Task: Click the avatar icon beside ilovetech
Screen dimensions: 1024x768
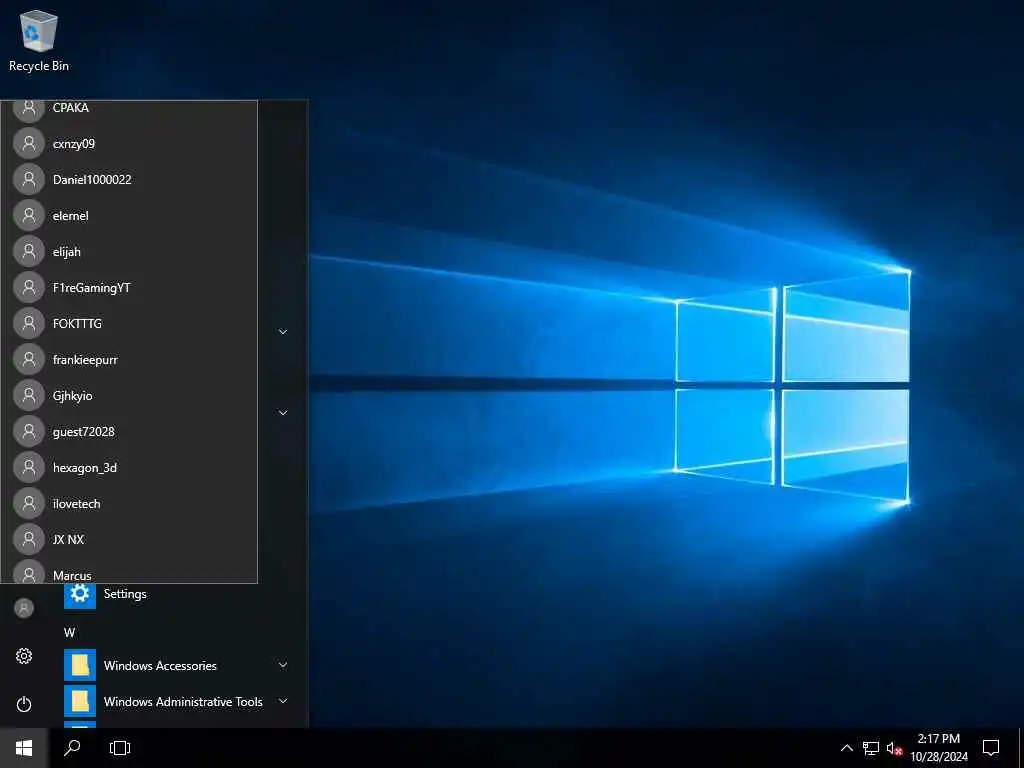Action: pos(29,503)
